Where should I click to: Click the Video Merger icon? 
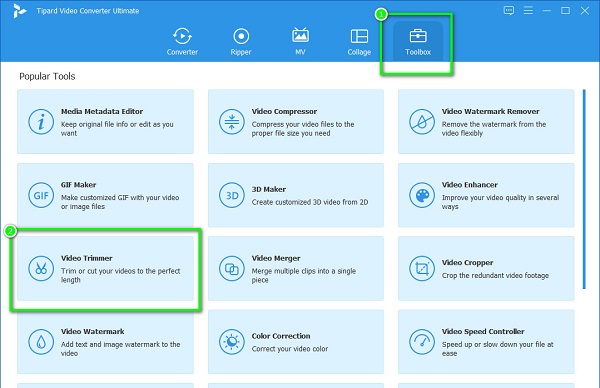tap(232, 269)
